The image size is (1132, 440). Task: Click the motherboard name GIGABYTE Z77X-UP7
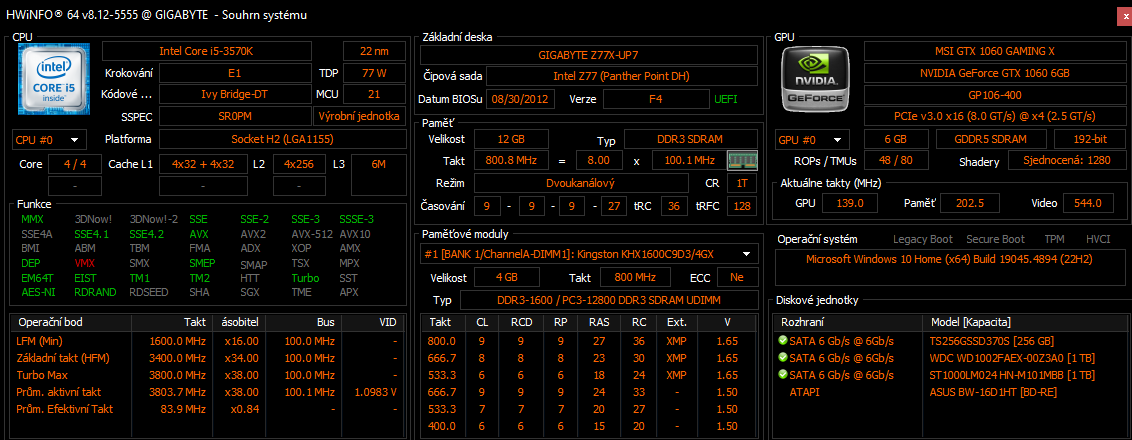[588, 55]
